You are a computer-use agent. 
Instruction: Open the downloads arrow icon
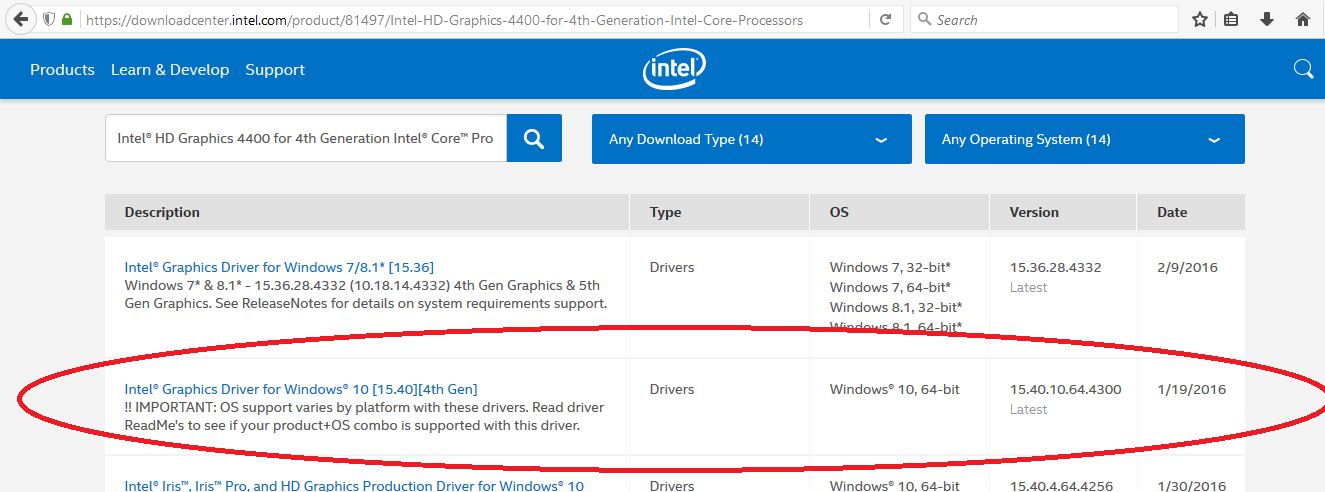[1267, 19]
